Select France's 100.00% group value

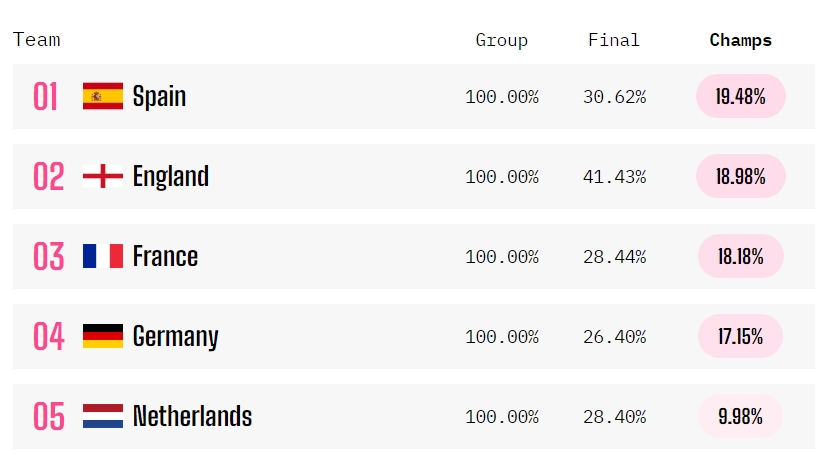tap(502, 257)
